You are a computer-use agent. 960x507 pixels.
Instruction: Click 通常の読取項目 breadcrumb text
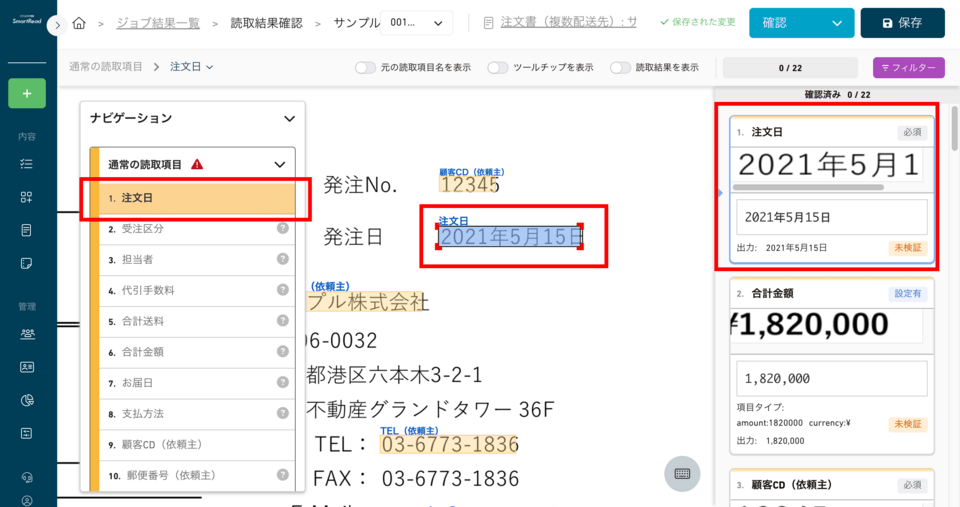[105, 67]
